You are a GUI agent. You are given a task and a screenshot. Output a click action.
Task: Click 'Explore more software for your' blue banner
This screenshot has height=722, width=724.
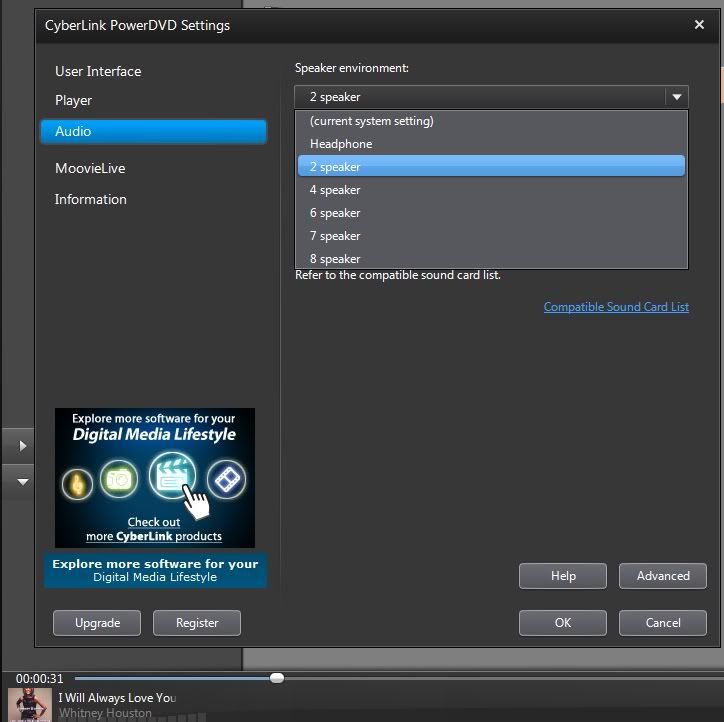(x=156, y=570)
